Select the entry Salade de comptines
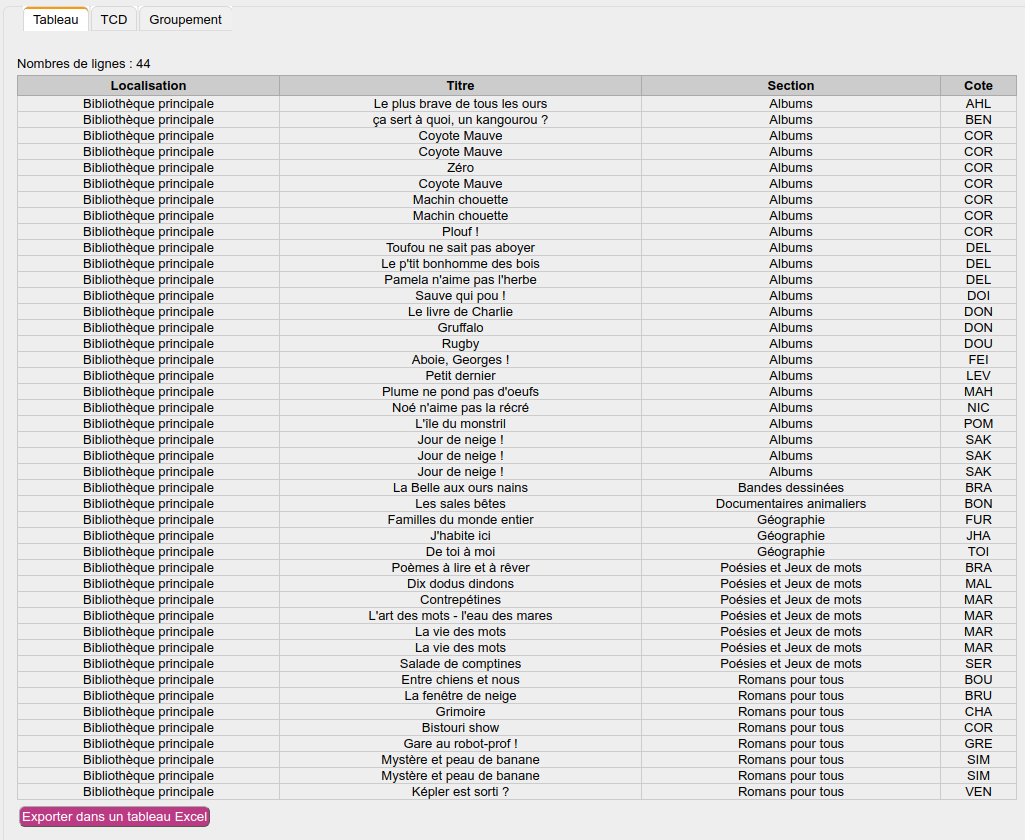 coord(459,663)
